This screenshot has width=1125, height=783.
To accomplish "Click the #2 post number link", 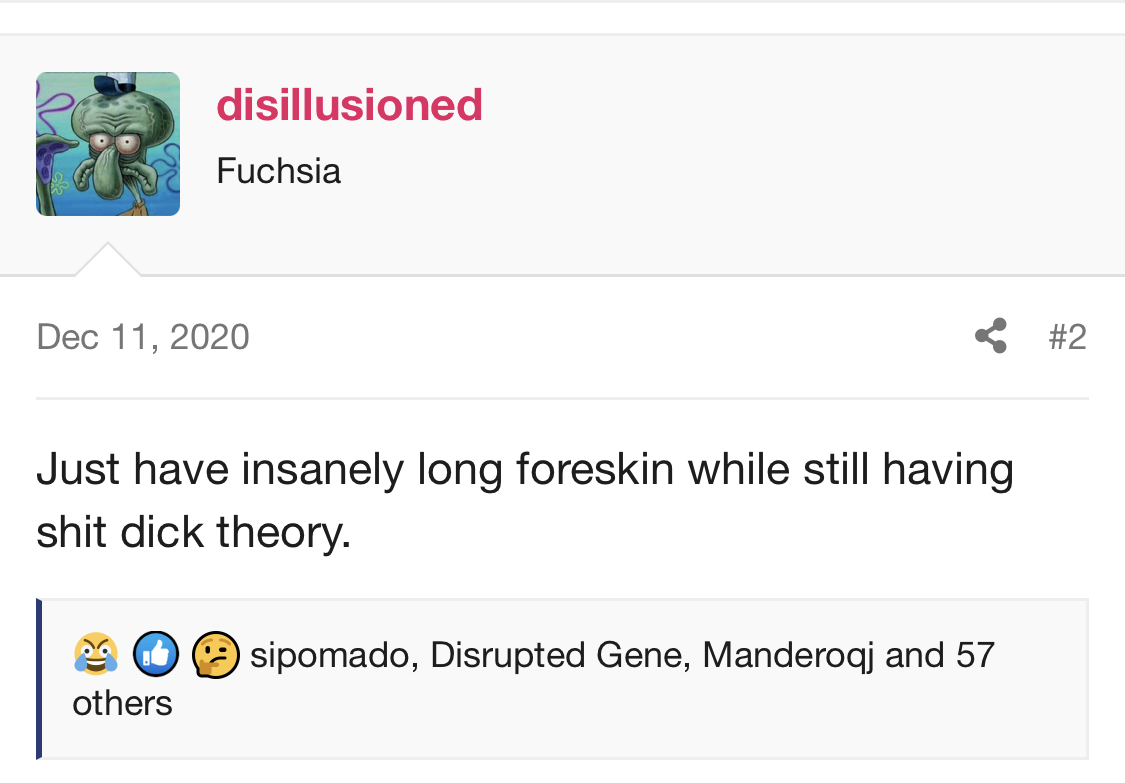I will [x=1067, y=336].
